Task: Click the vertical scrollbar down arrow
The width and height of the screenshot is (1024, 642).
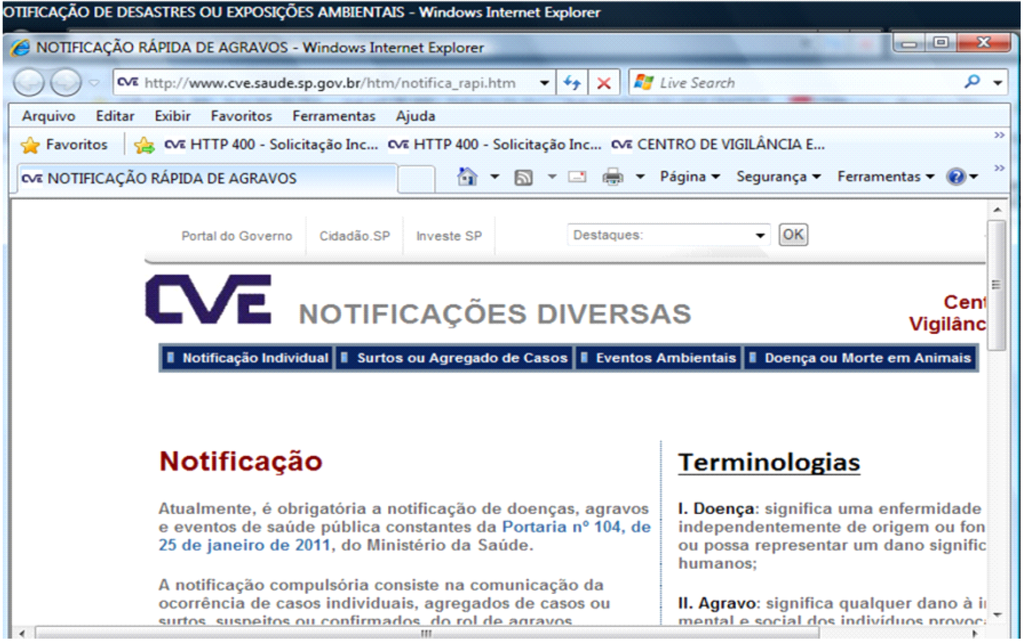Action: 997,615
